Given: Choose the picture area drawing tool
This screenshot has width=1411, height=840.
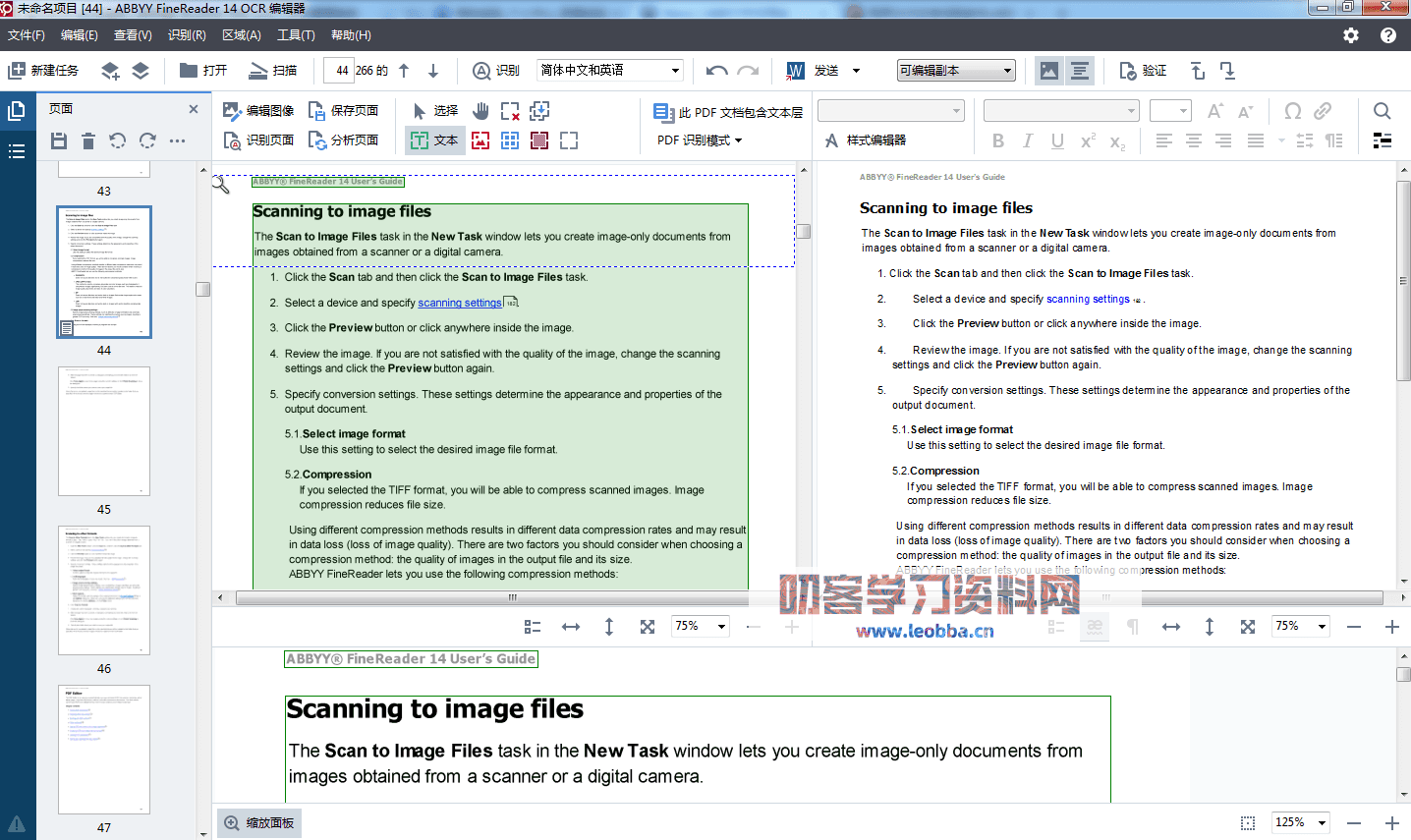Looking at the screenshot, I should [x=480, y=140].
